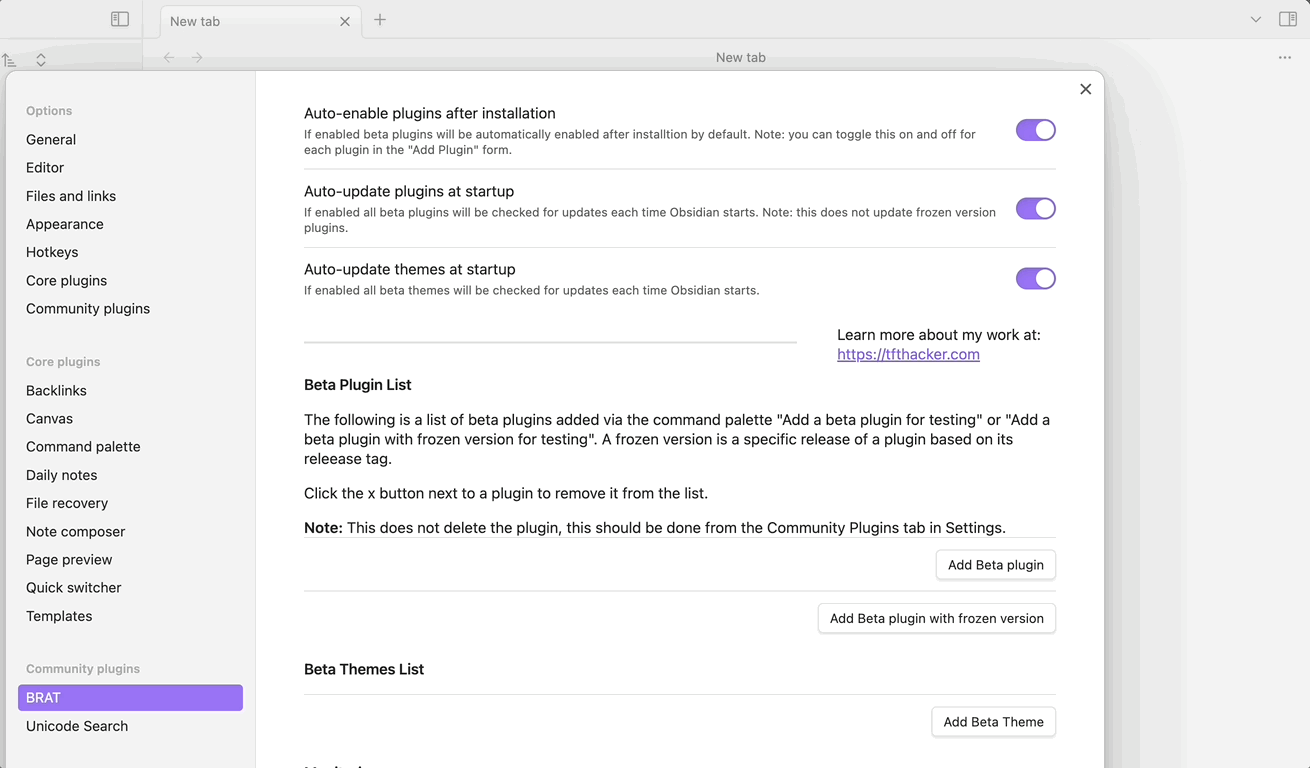Click 'Learn more about my work at:' text
This screenshot has width=1310, height=768.
(x=939, y=335)
